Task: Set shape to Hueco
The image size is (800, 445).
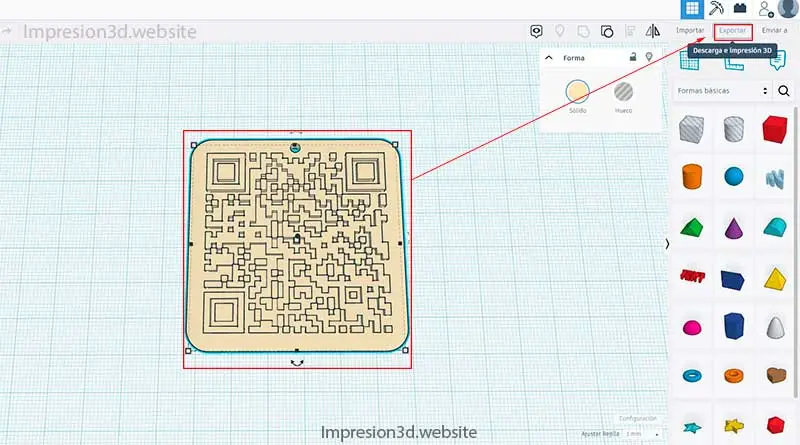Action: pyautogui.click(x=623, y=92)
